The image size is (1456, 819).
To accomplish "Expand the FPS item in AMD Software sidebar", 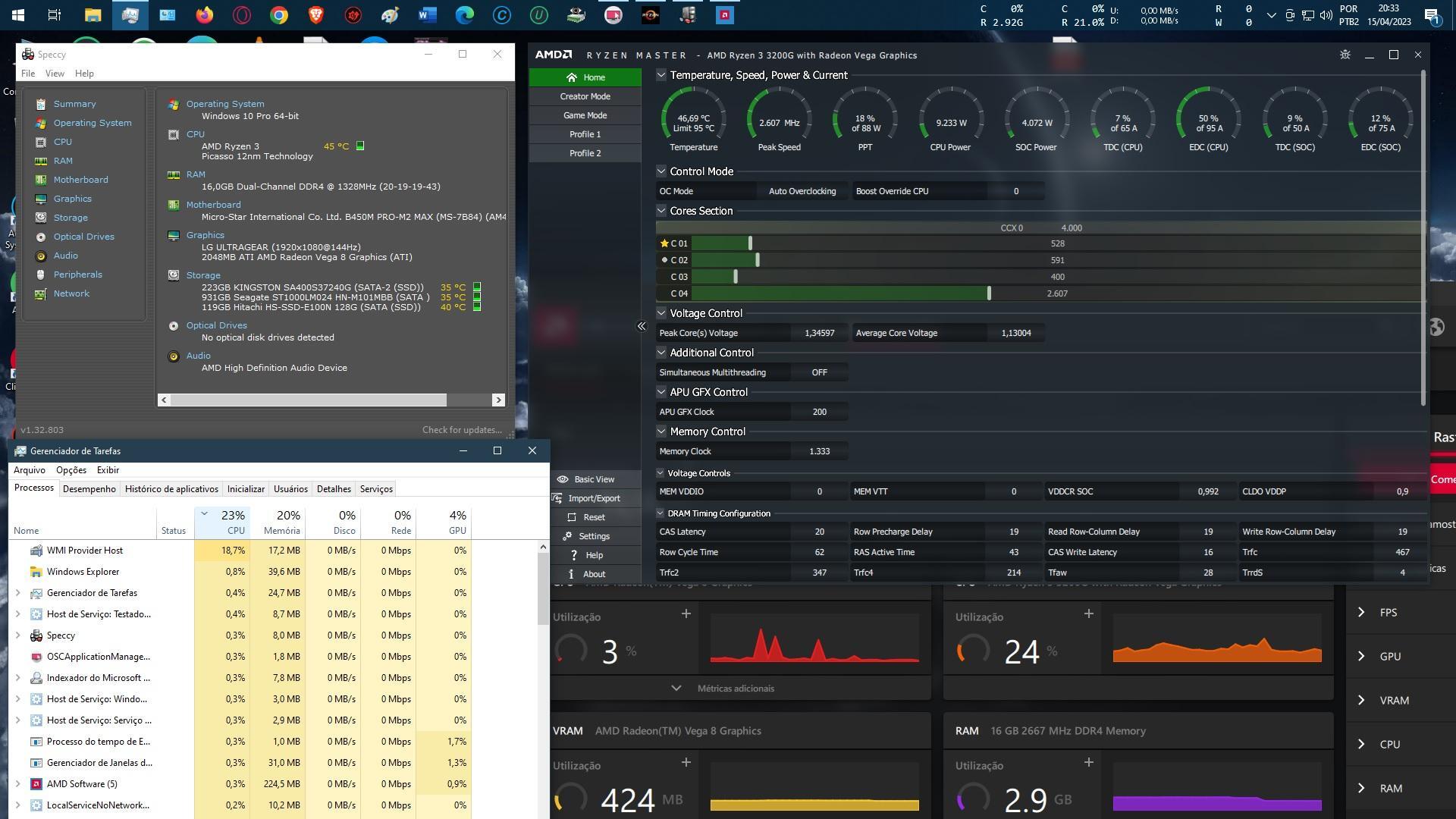I will click(x=1361, y=613).
